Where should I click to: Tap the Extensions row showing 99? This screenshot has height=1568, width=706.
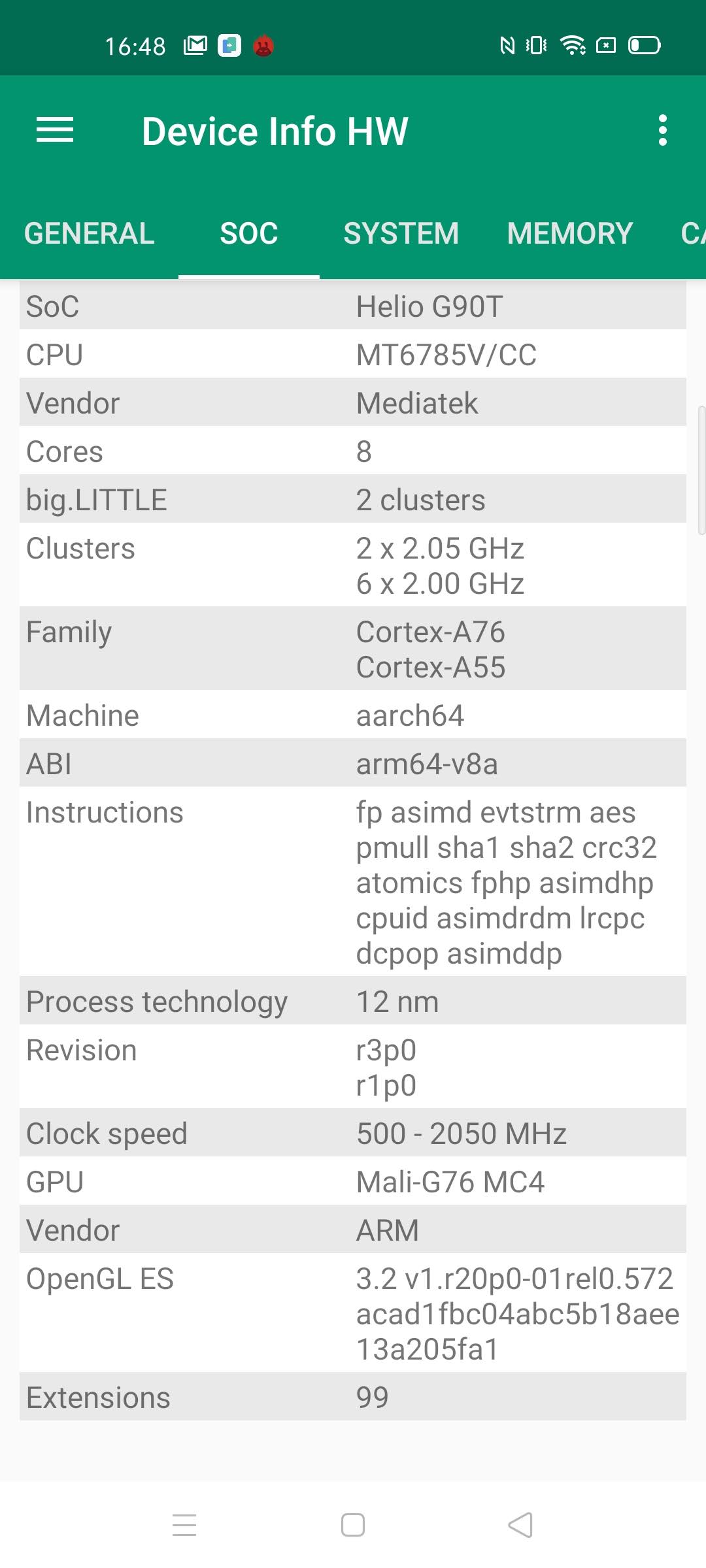(353, 1397)
